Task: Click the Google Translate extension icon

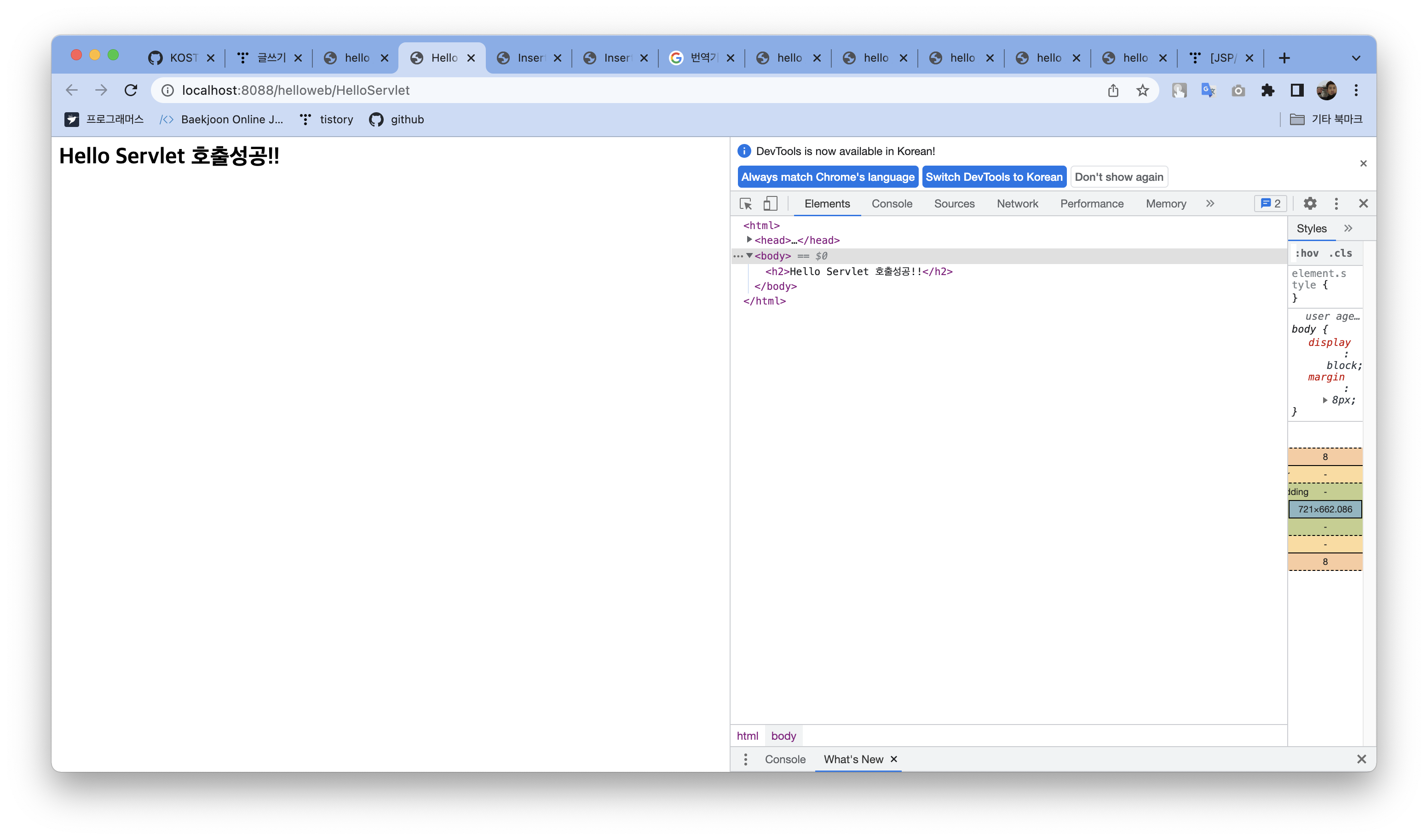Action: [x=1208, y=90]
